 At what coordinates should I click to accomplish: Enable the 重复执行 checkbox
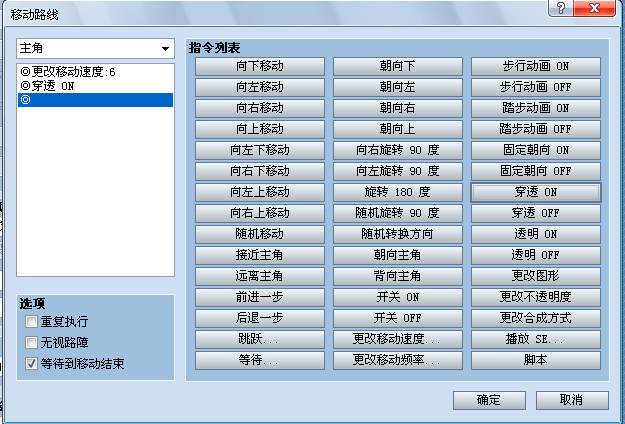click(31, 322)
